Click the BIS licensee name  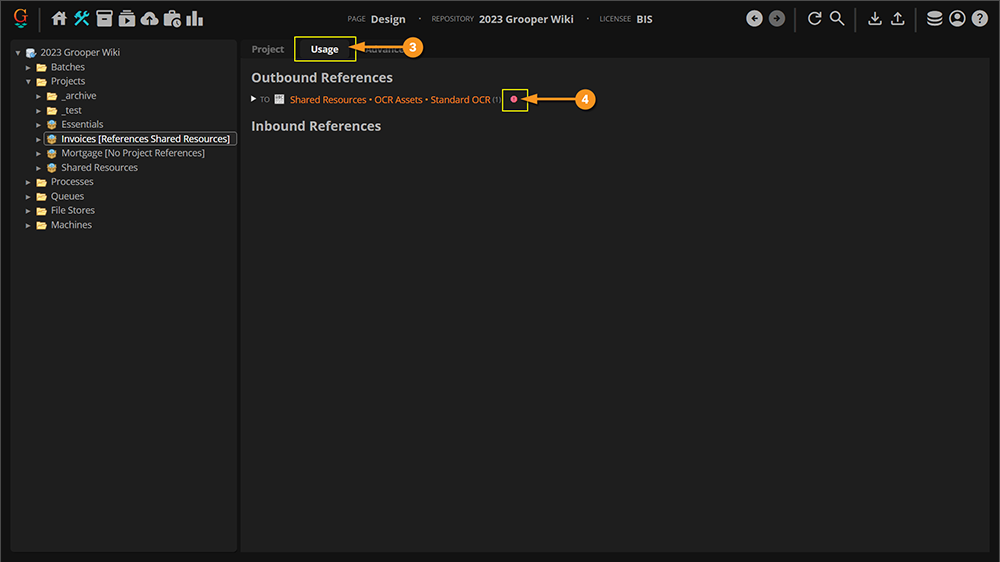point(644,19)
